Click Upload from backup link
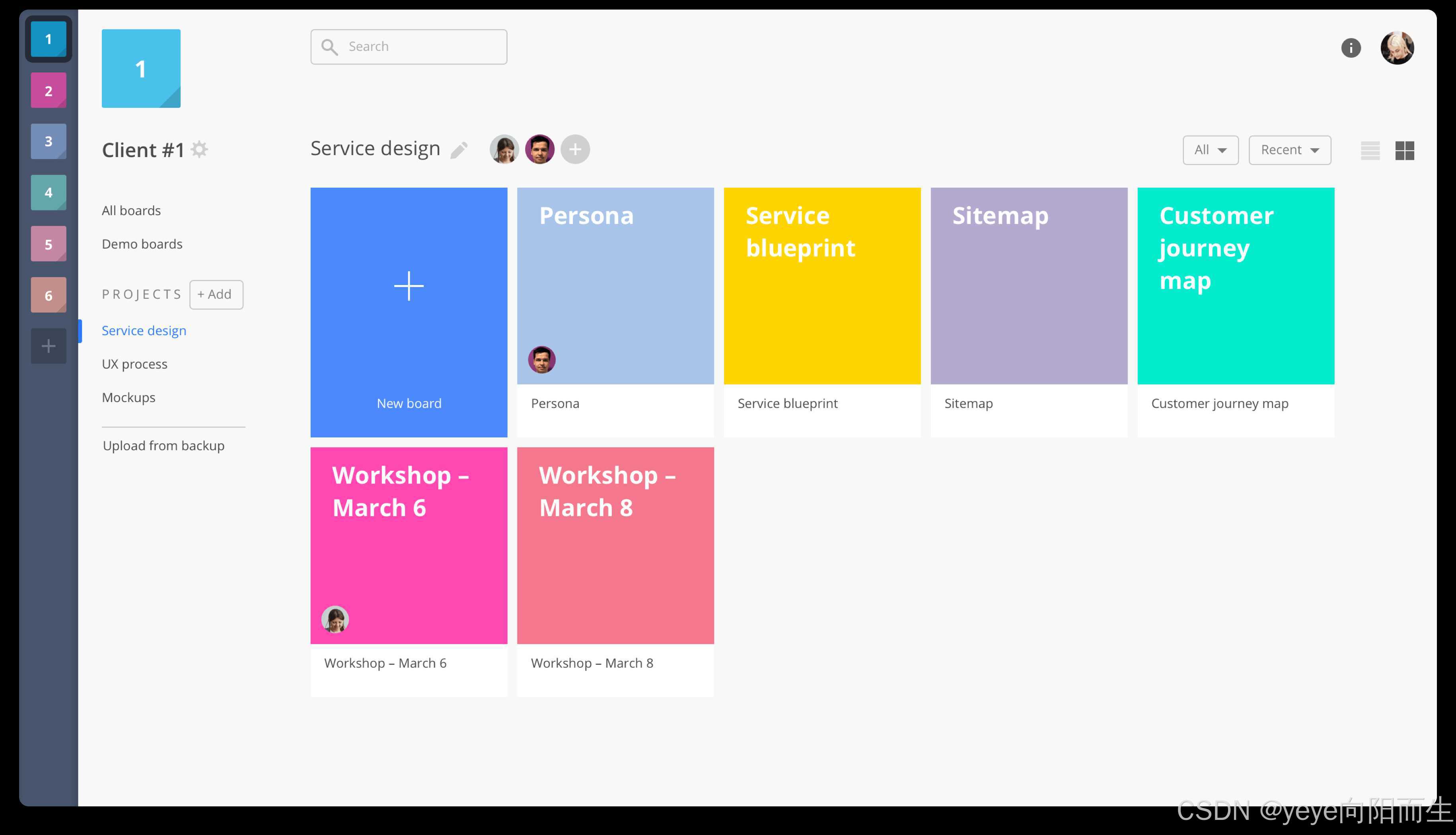Image resolution: width=1456 pixels, height=835 pixels. (164, 446)
